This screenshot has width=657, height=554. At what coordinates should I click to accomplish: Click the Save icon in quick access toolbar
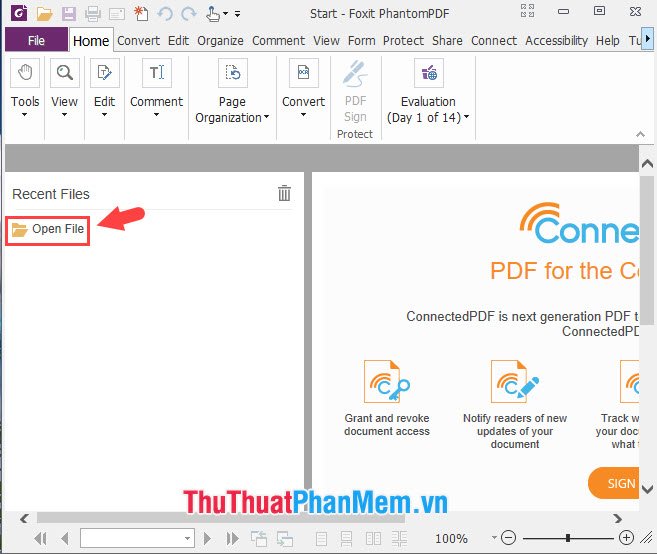click(x=69, y=14)
